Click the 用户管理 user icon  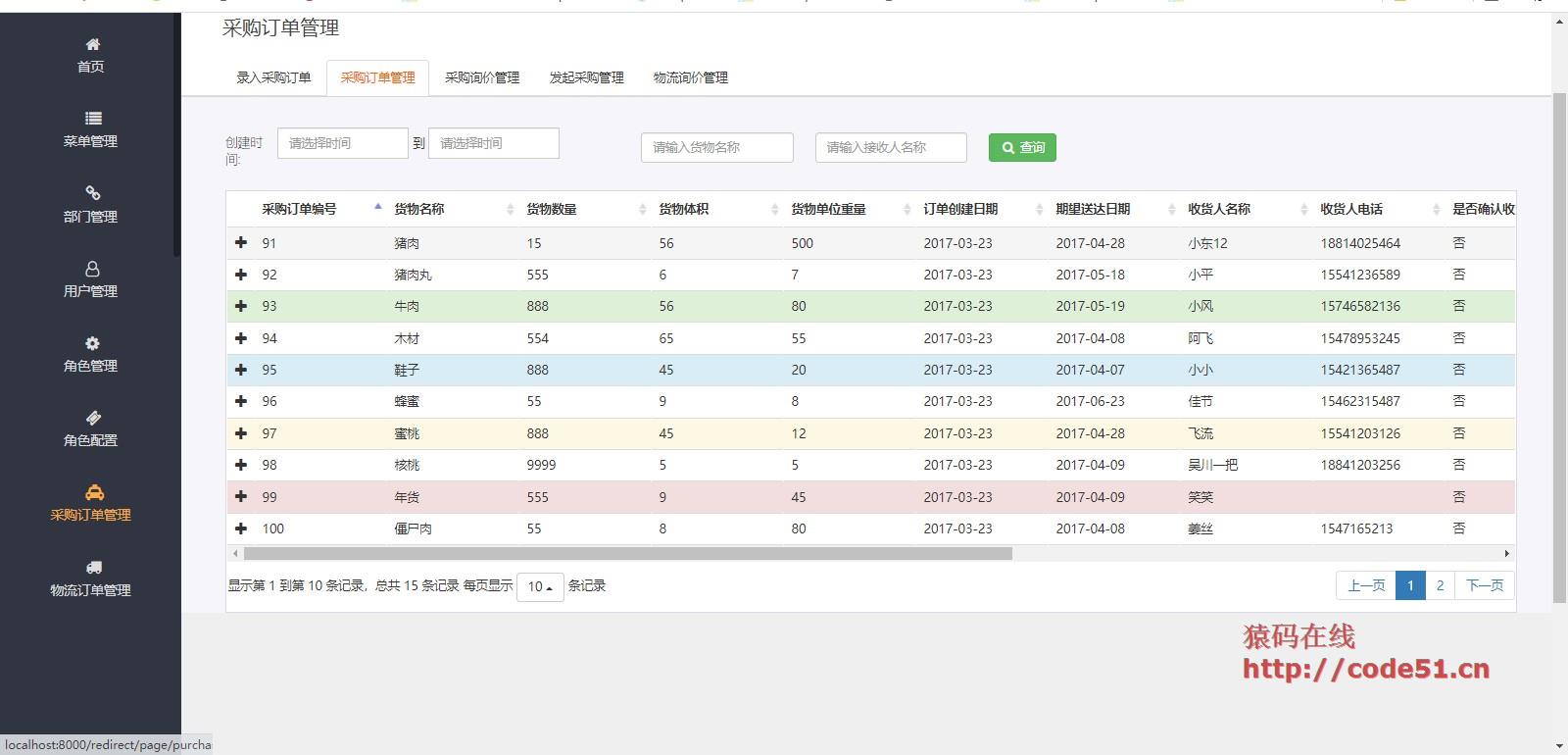pyautogui.click(x=92, y=269)
